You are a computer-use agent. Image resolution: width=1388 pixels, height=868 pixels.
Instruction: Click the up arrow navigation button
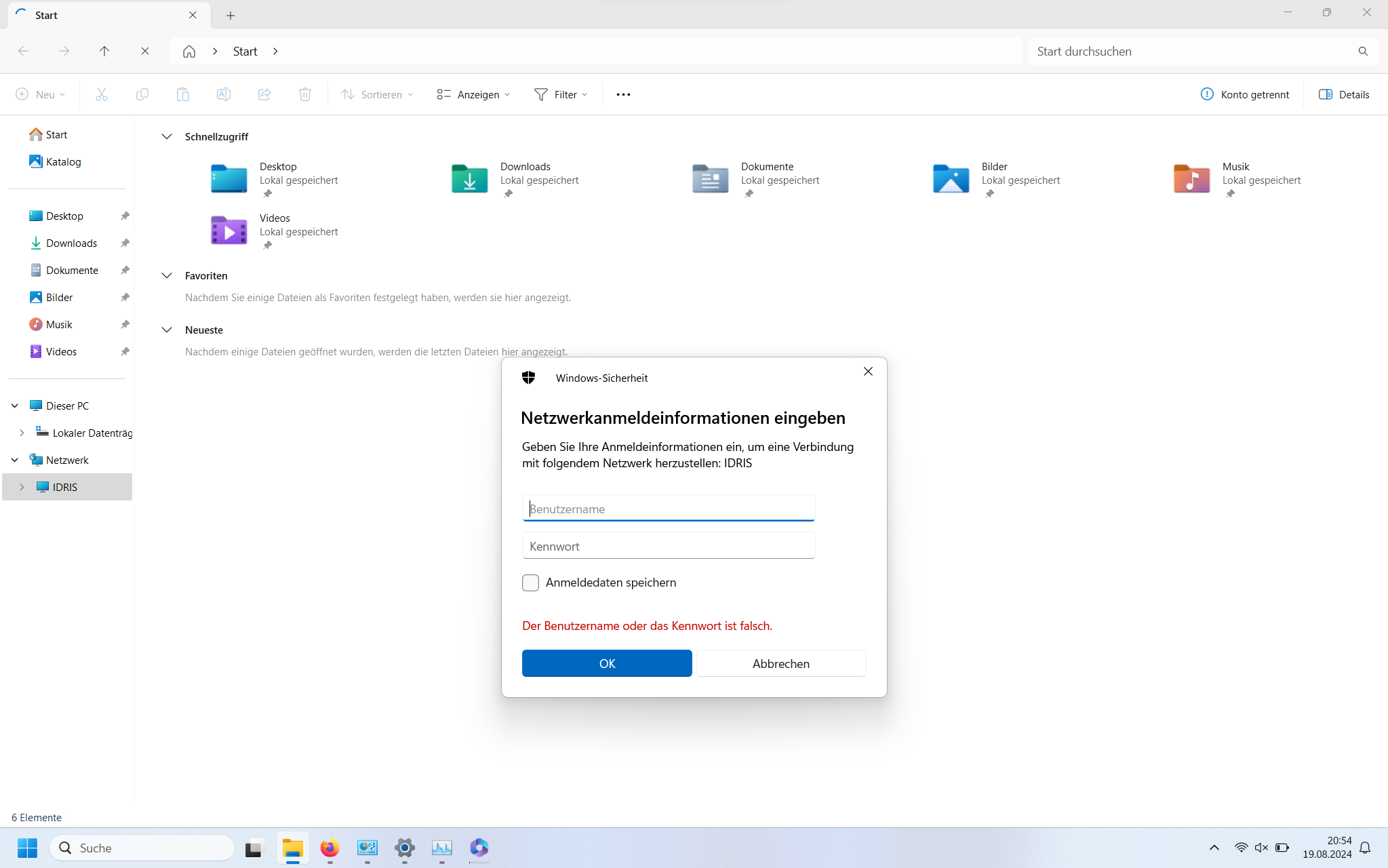(x=104, y=52)
